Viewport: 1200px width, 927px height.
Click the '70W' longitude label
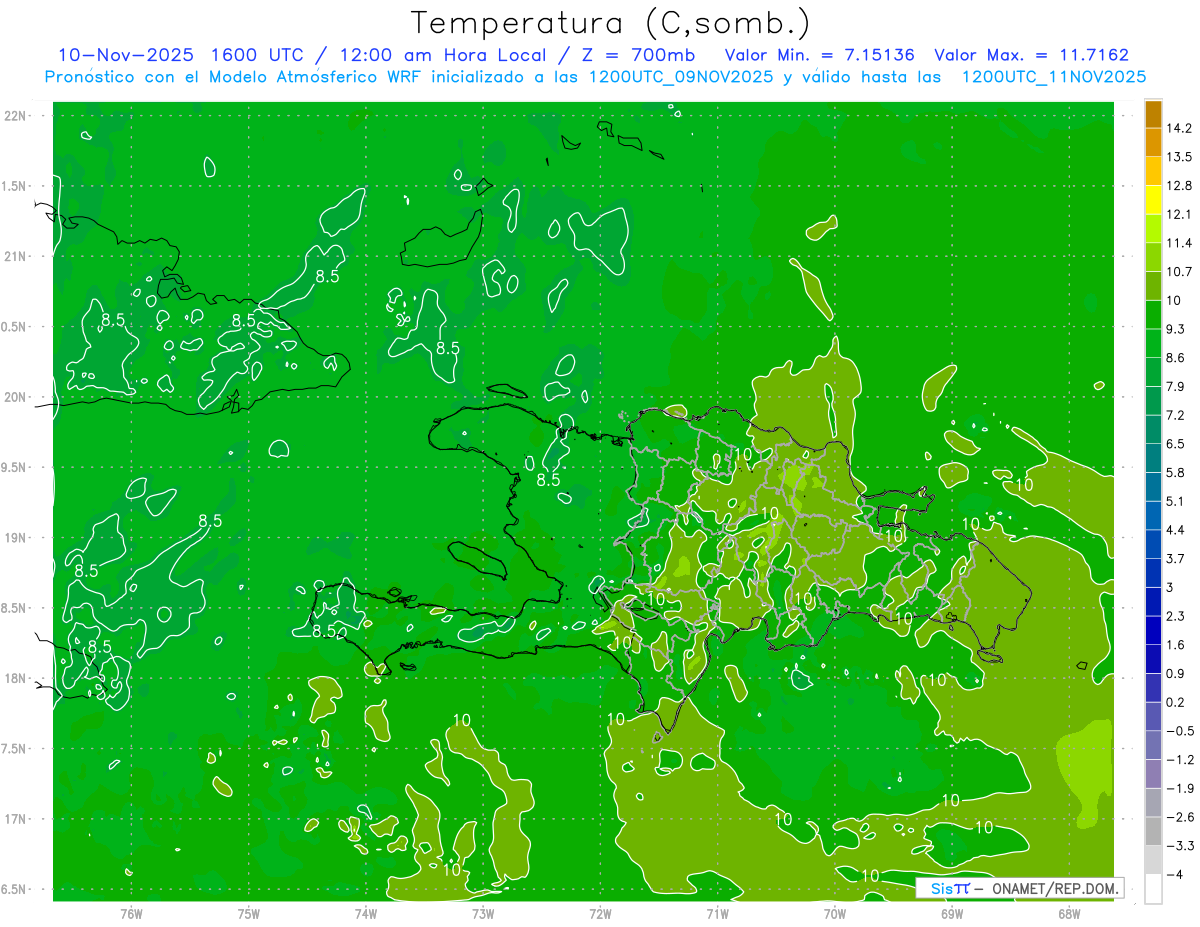pyautogui.click(x=835, y=913)
